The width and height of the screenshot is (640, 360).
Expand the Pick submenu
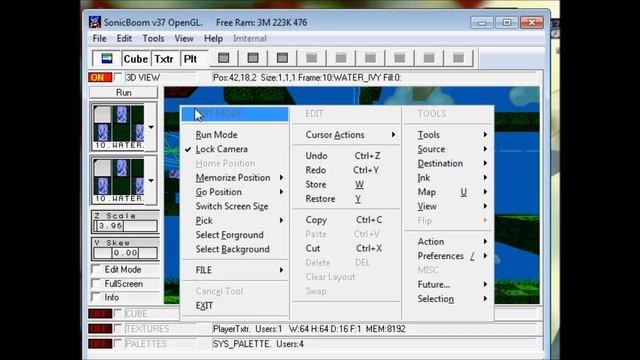click(235, 220)
